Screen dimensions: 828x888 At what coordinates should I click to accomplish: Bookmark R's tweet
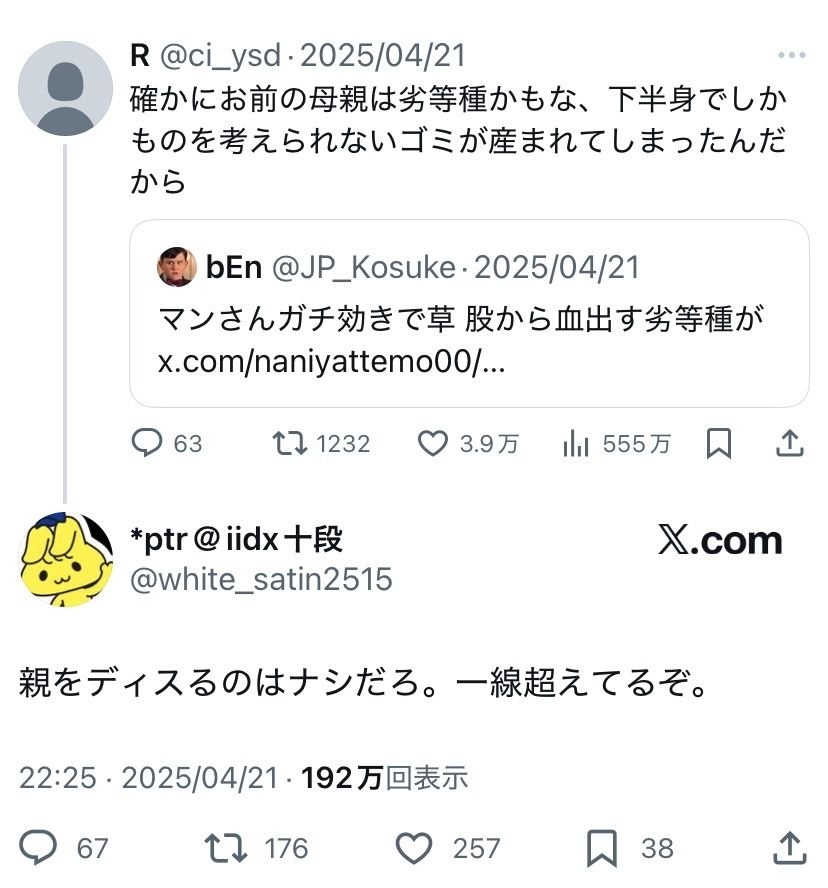[x=718, y=443]
